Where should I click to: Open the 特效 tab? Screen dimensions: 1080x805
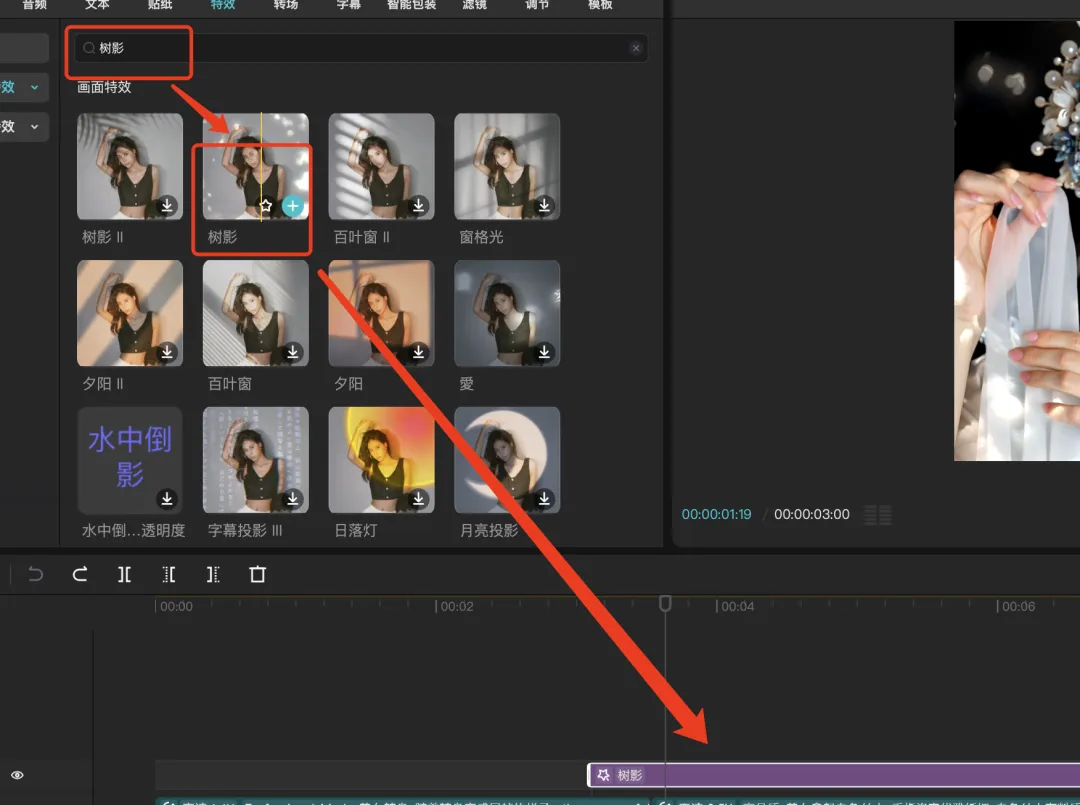(x=222, y=5)
